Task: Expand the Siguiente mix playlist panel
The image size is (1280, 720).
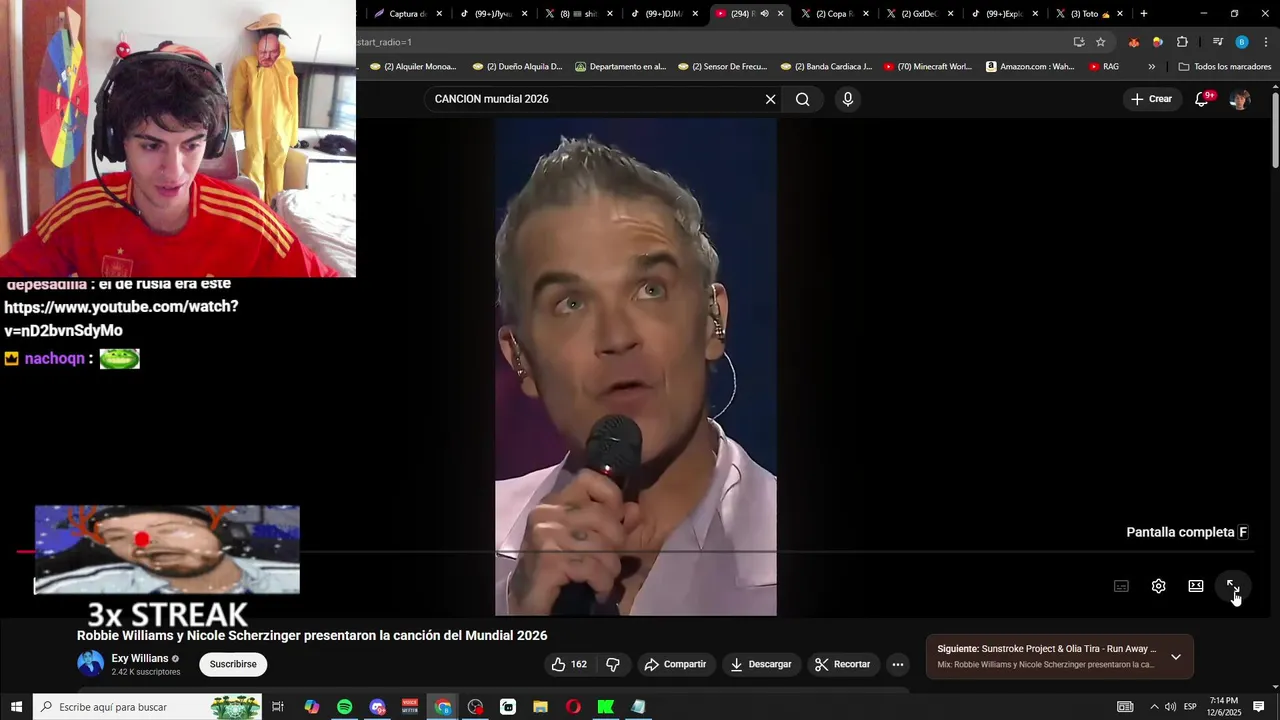Action: click(1176, 657)
